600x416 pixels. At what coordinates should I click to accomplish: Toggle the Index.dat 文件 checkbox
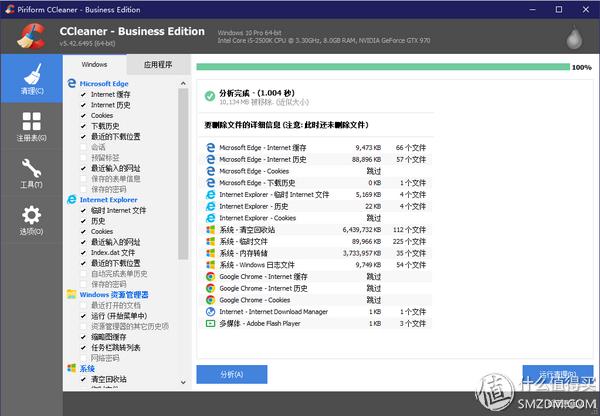point(83,253)
